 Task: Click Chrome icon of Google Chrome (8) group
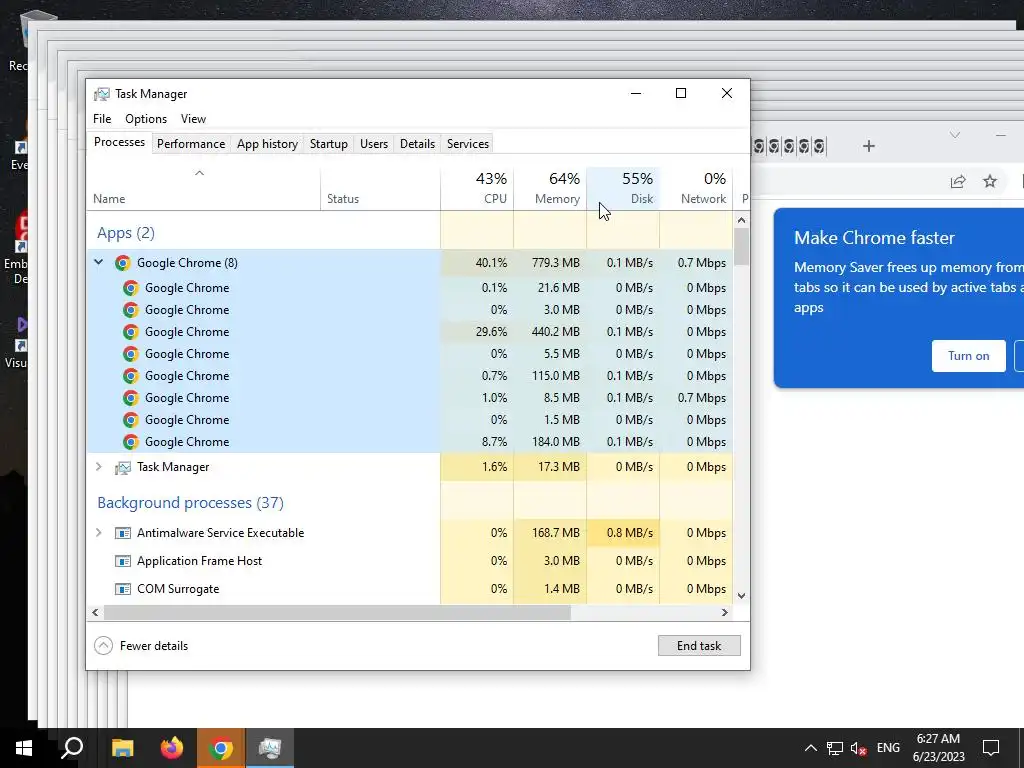(122, 263)
